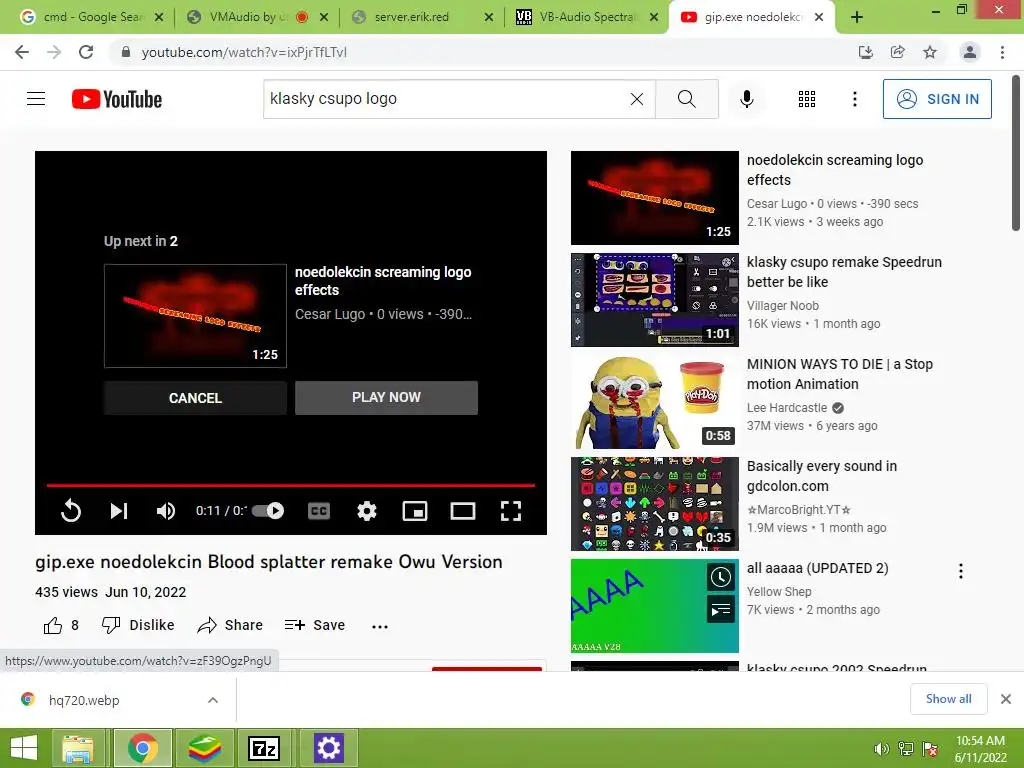Enter full screen mode

click(x=511, y=511)
